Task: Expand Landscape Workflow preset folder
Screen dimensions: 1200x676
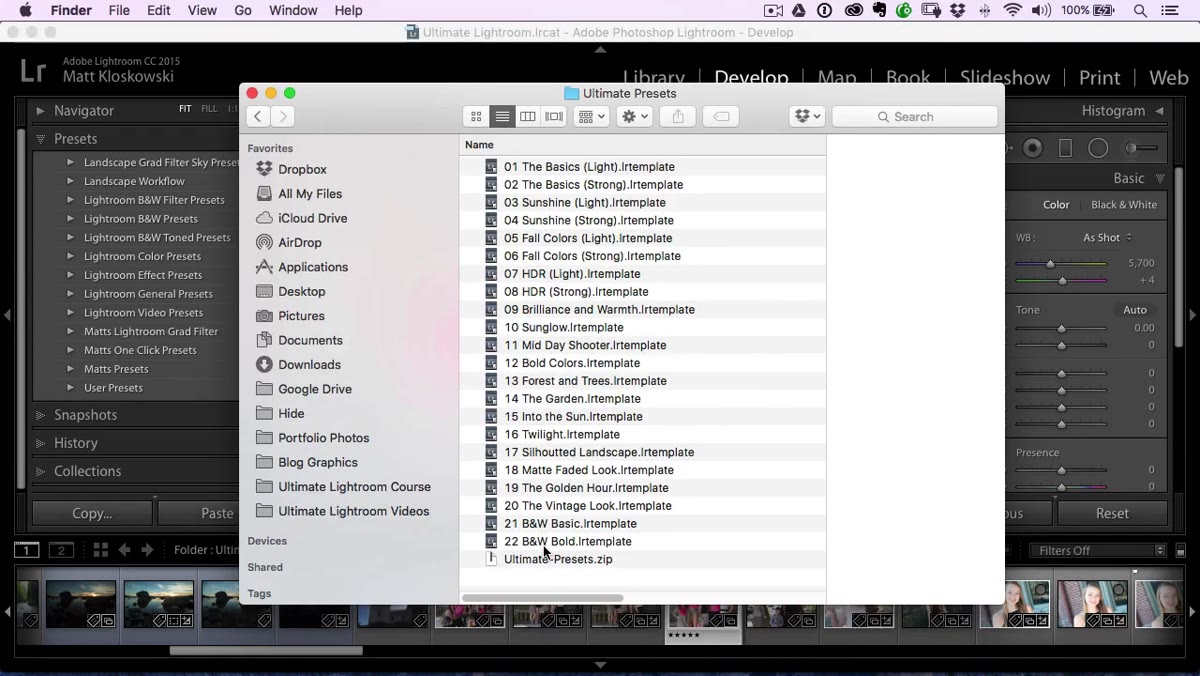Action: point(70,181)
